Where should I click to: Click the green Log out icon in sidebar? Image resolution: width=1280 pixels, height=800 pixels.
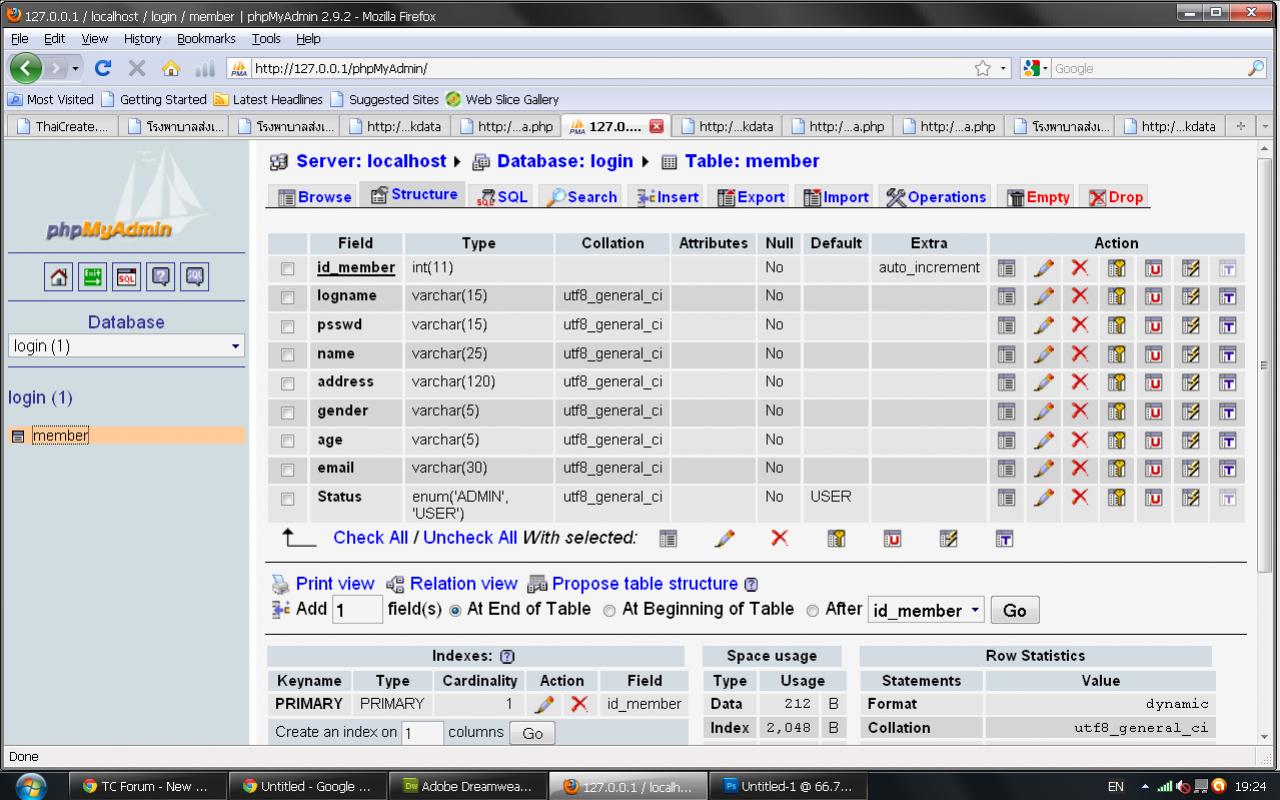(93, 277)
